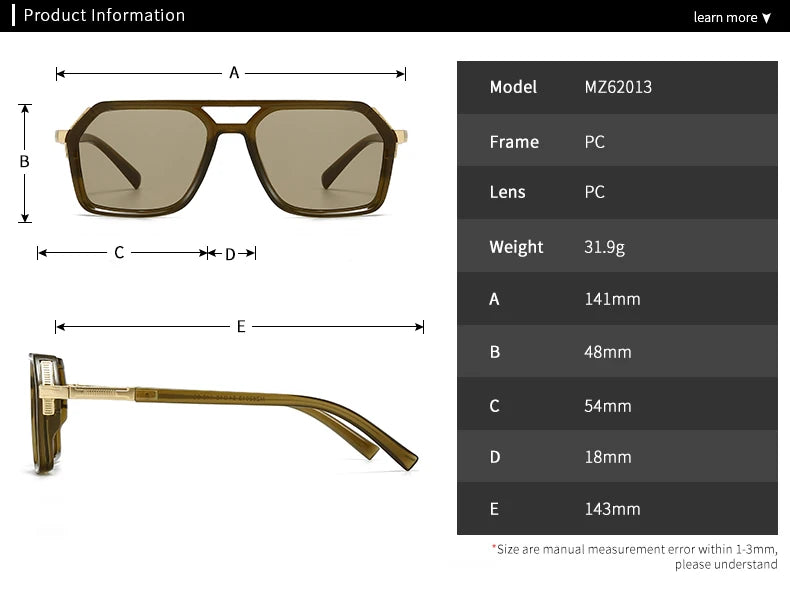Expand the "learn more" dropdown arrow

coord(766,18)
